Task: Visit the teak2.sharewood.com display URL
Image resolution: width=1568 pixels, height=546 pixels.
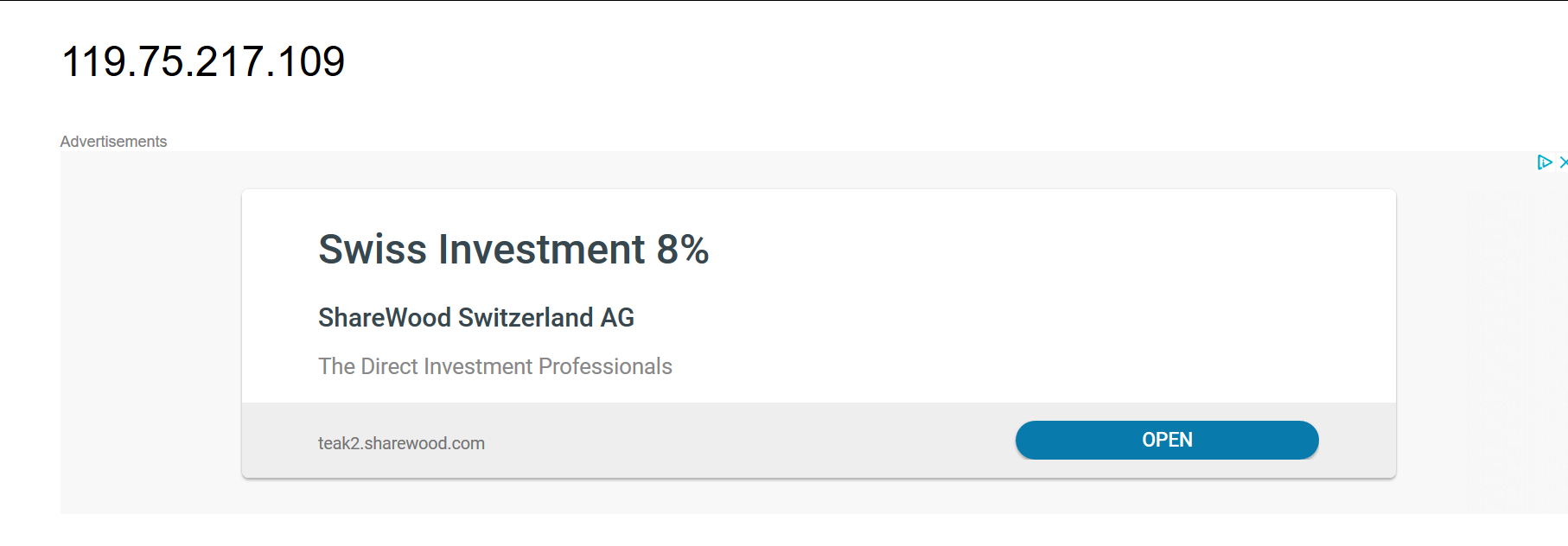Action: (x=401, y=443)
